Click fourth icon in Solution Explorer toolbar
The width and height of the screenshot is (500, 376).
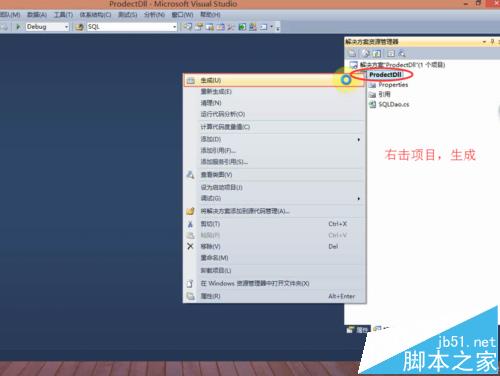pos(391,53)
